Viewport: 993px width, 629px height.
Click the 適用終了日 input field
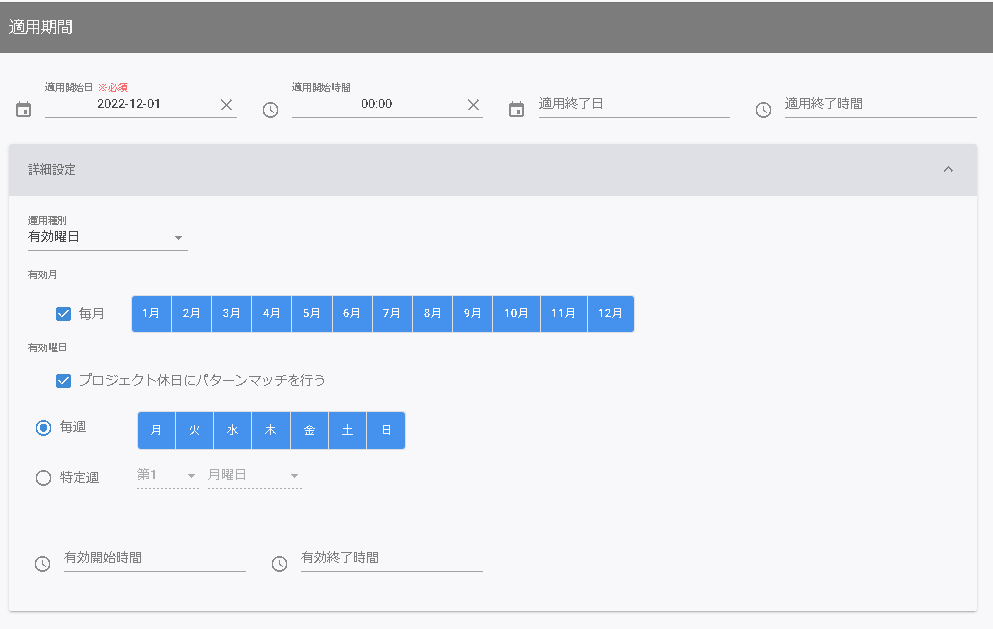coord(633,104)
